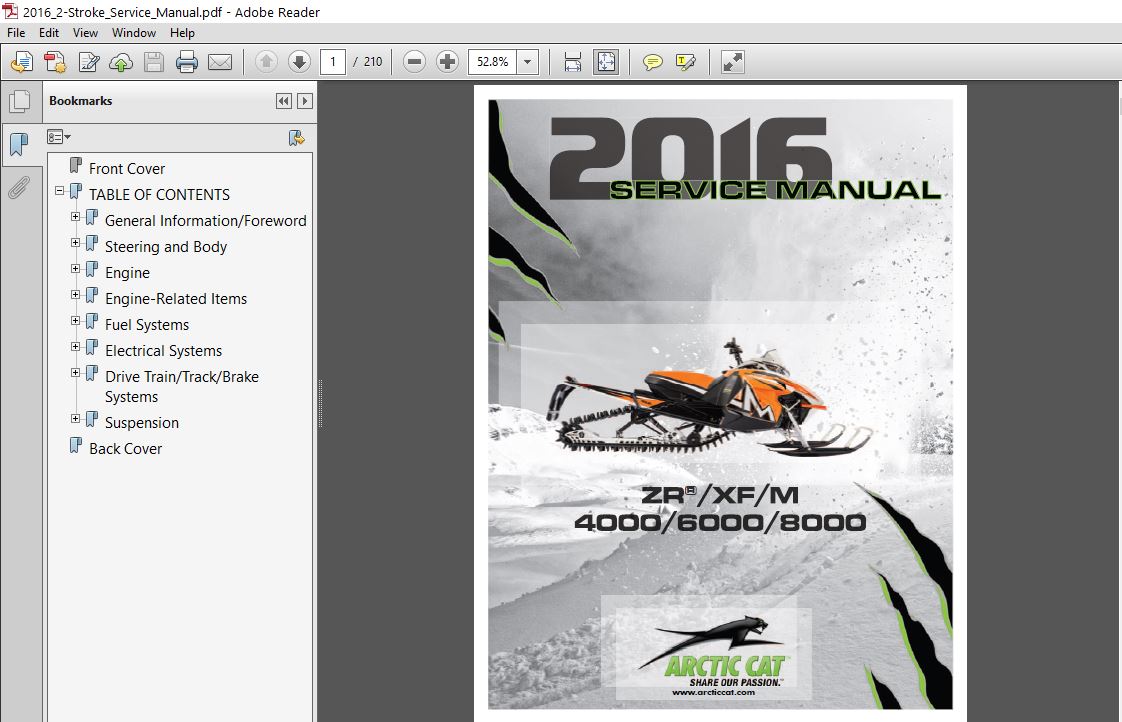Expand the Steering and Body bookmark

coord(75,243)
